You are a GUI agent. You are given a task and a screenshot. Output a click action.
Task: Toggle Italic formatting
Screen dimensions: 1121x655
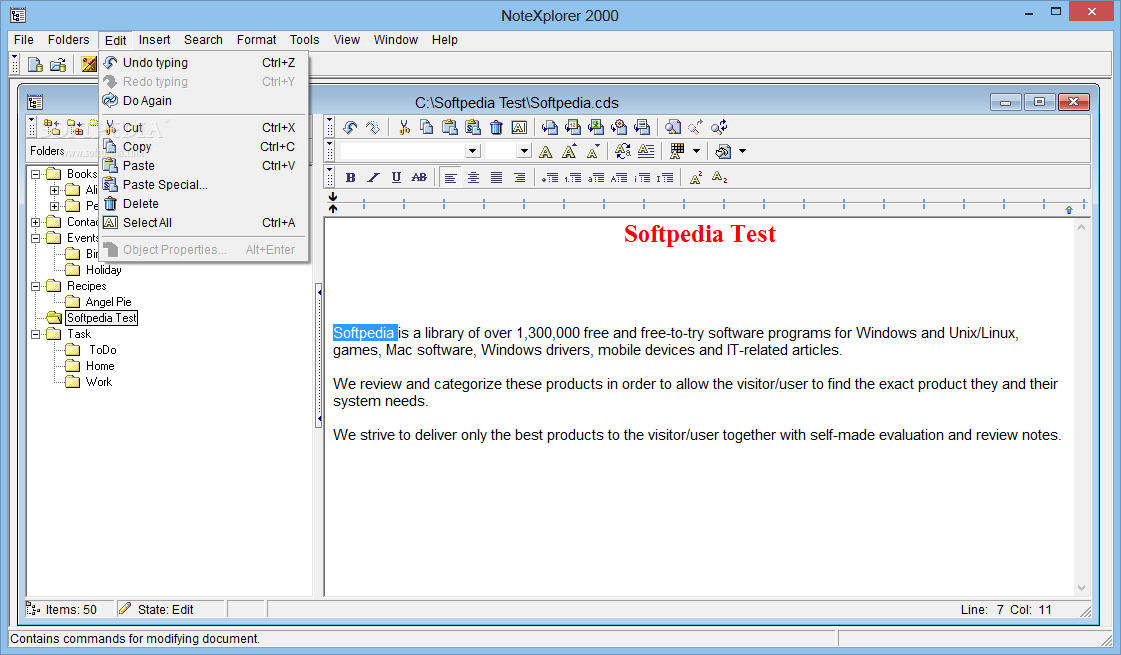373,177
